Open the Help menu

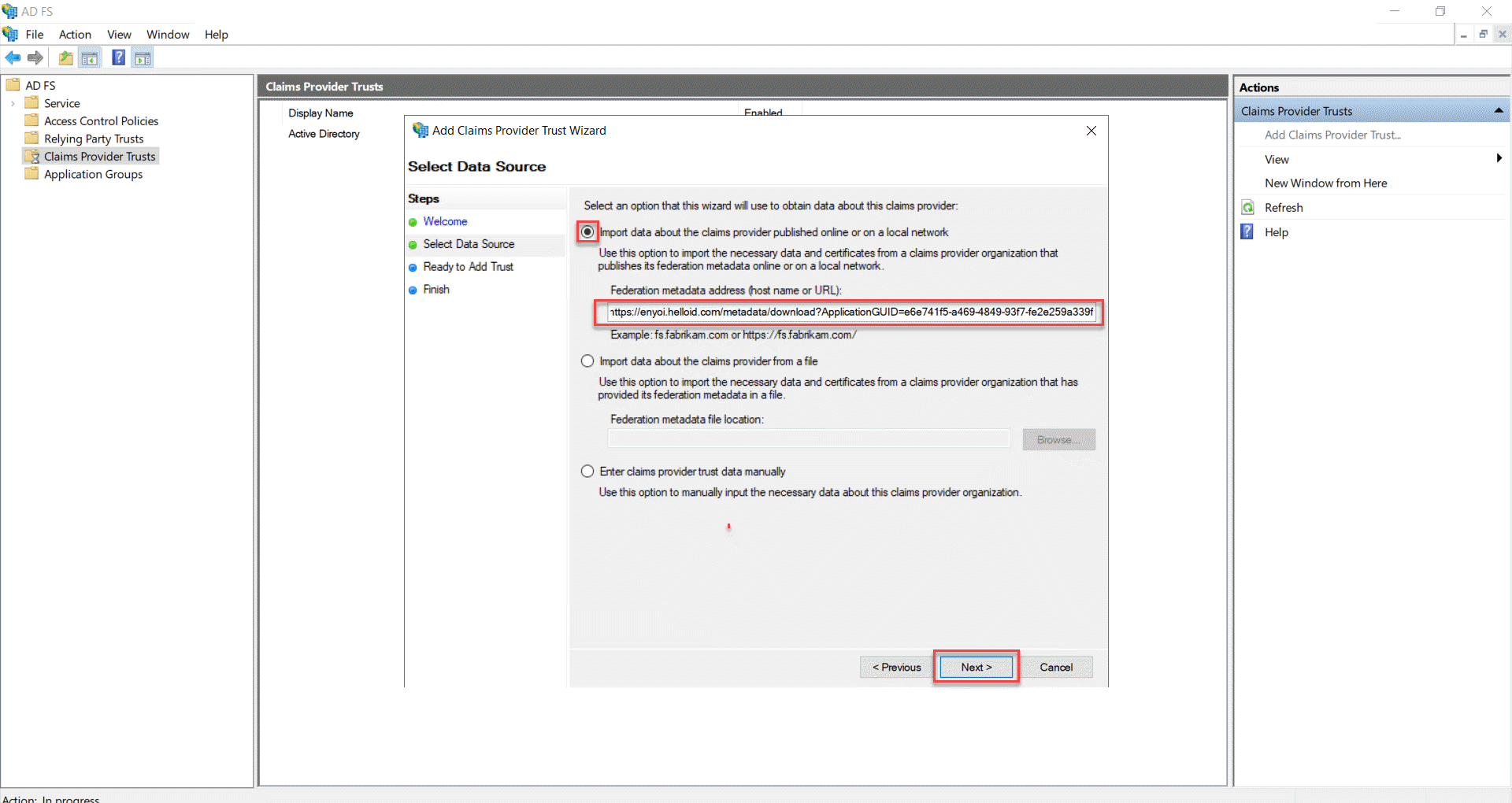click(x=217, y=35)
